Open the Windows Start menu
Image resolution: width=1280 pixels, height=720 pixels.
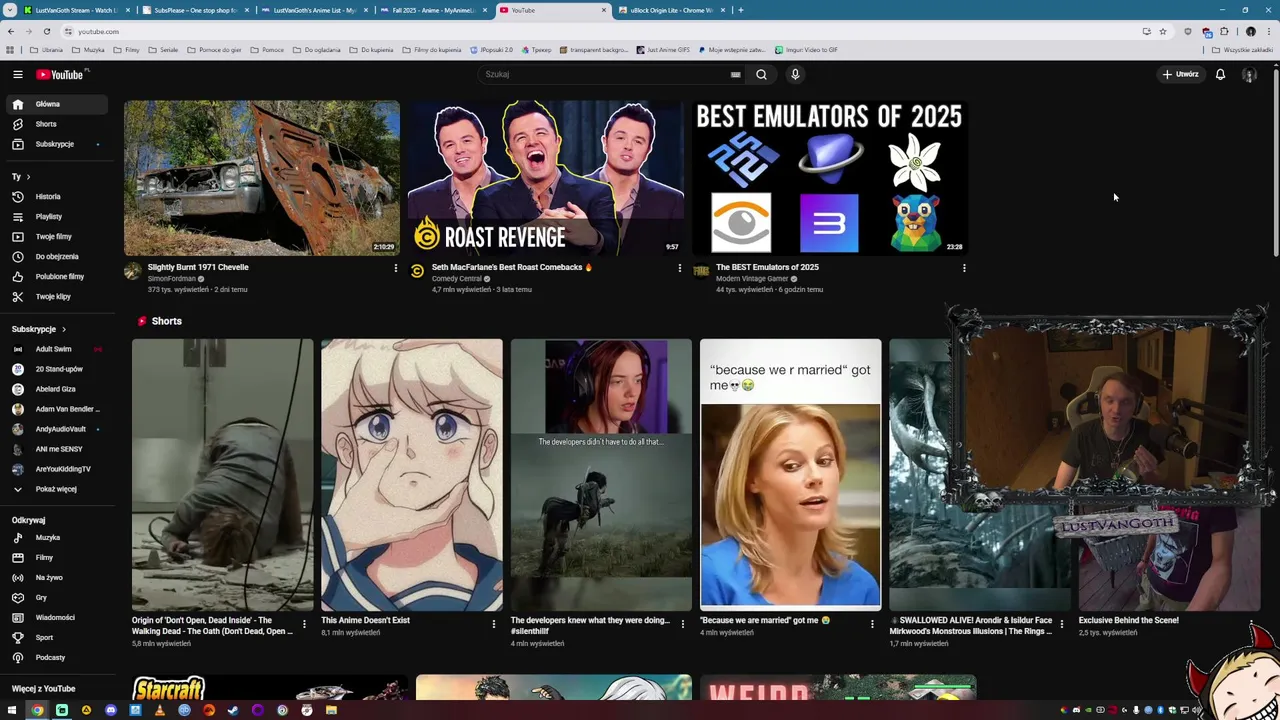coord(12,710)
